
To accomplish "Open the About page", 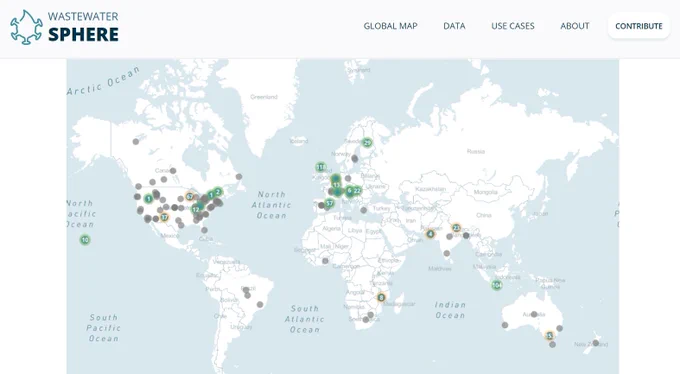I will tap(575, 26).
